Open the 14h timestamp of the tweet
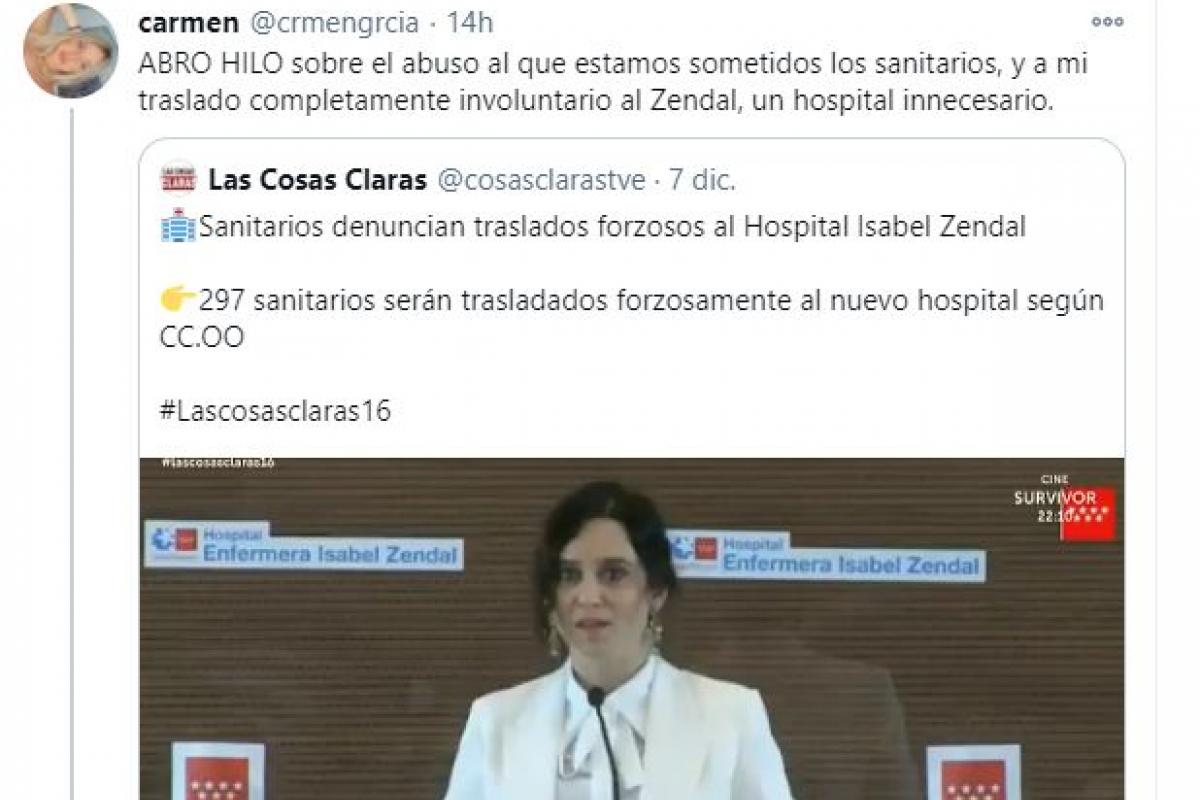Screen dimensions: 1200x800 pos(470,22)
